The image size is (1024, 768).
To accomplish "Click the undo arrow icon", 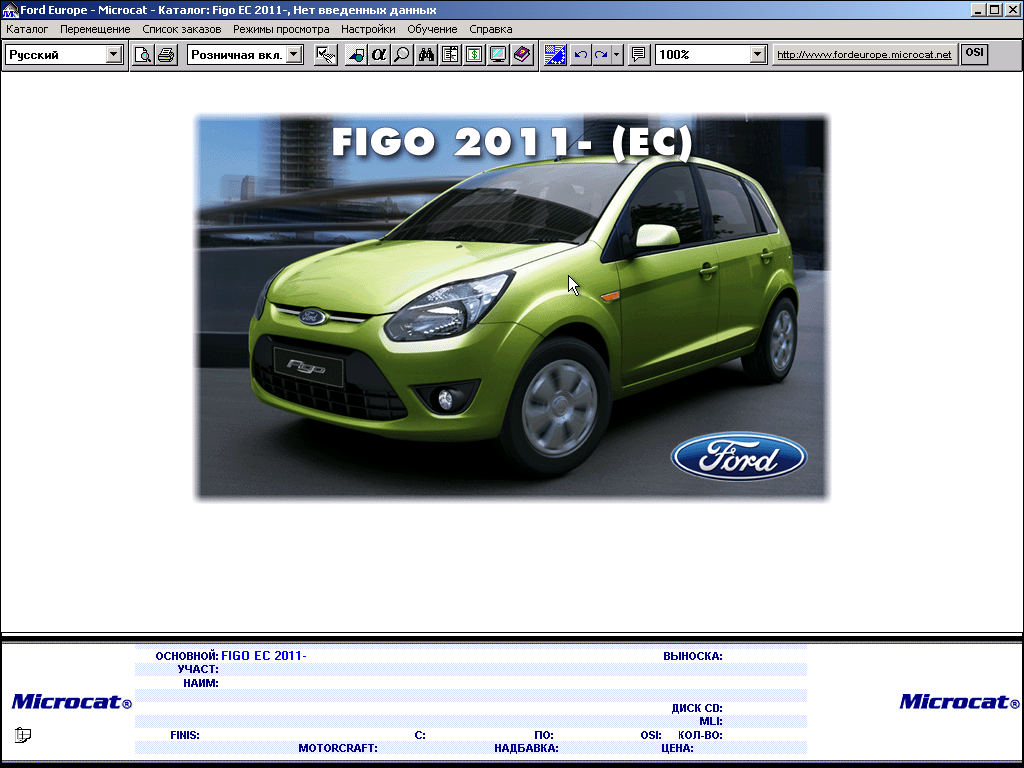I will coord(580,55).
